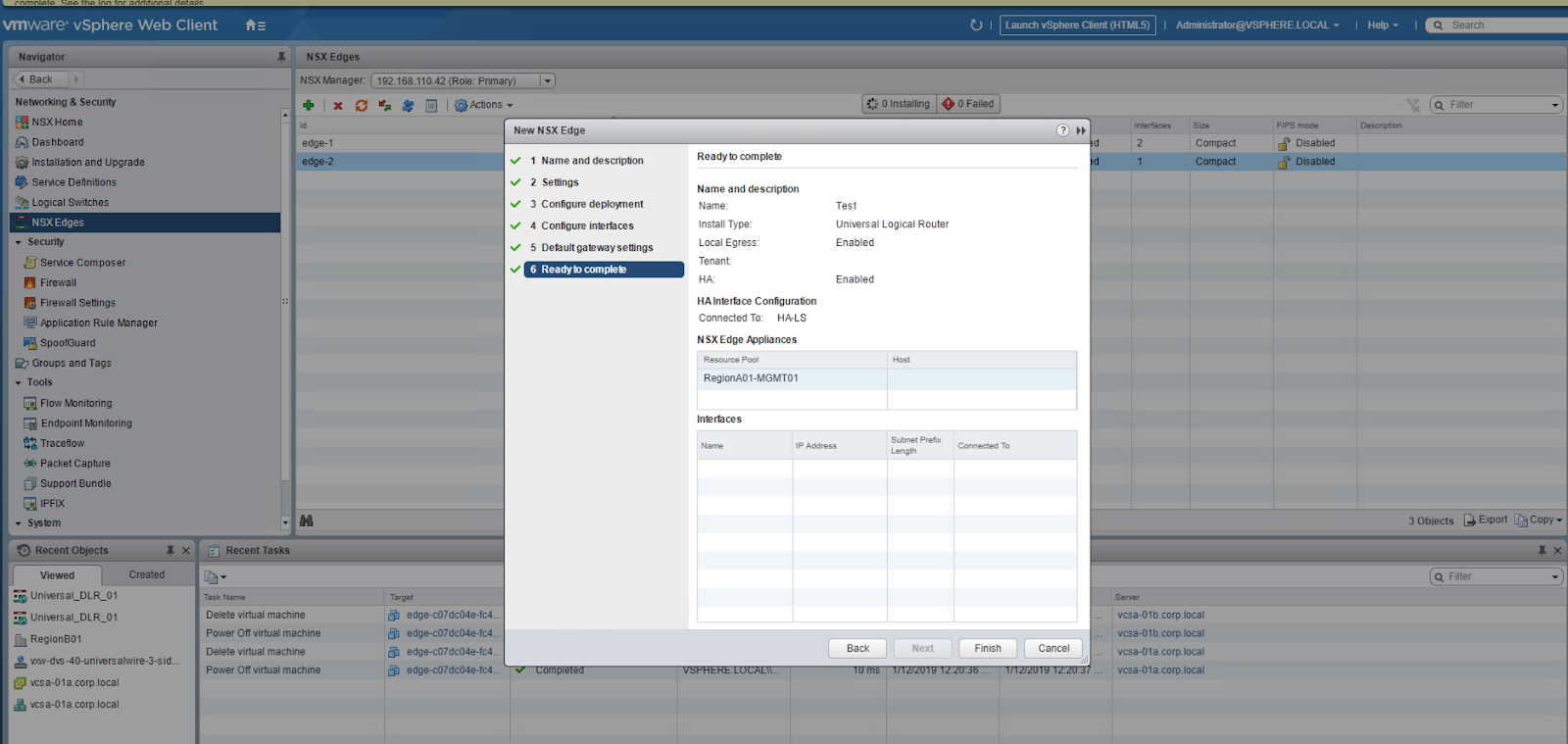The image size is (1568, 744).
Task: Open the NSX Manager dropdown
Action: 548,81
